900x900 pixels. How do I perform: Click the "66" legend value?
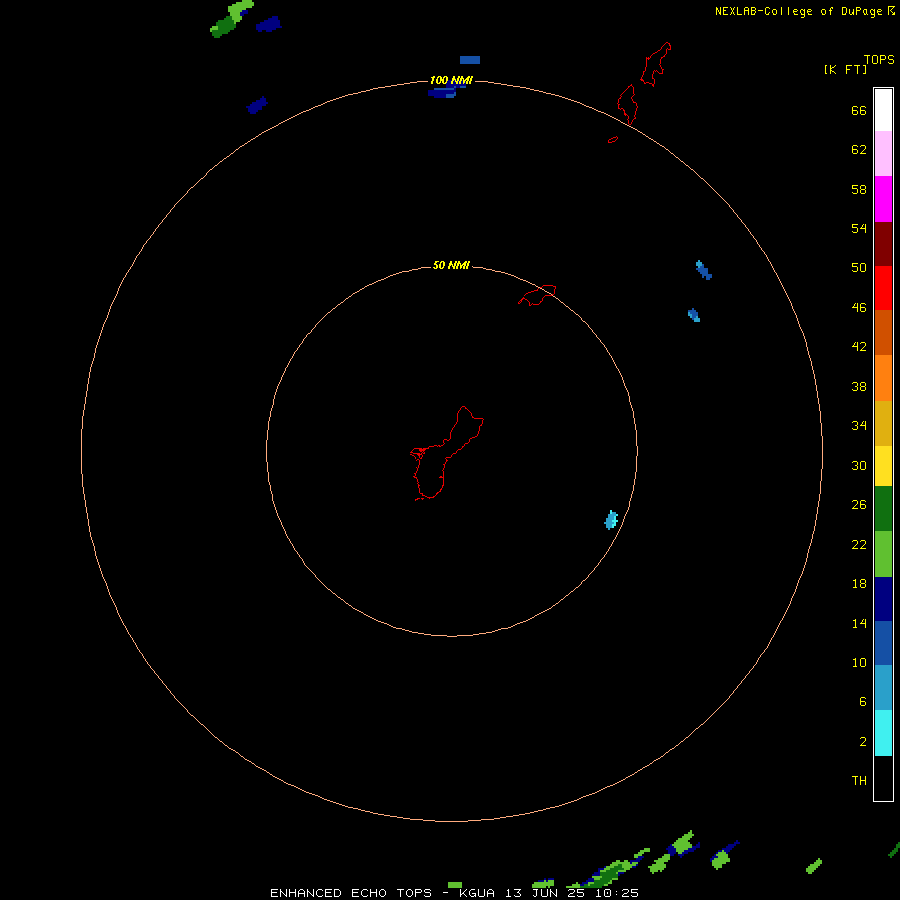pyautogui.click(x=859, y=110)
